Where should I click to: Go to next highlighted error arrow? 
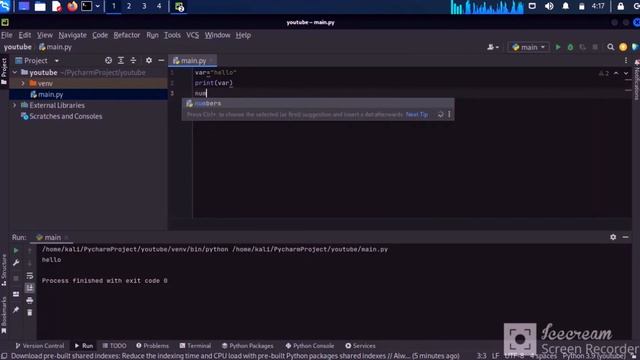pos(626,73)
